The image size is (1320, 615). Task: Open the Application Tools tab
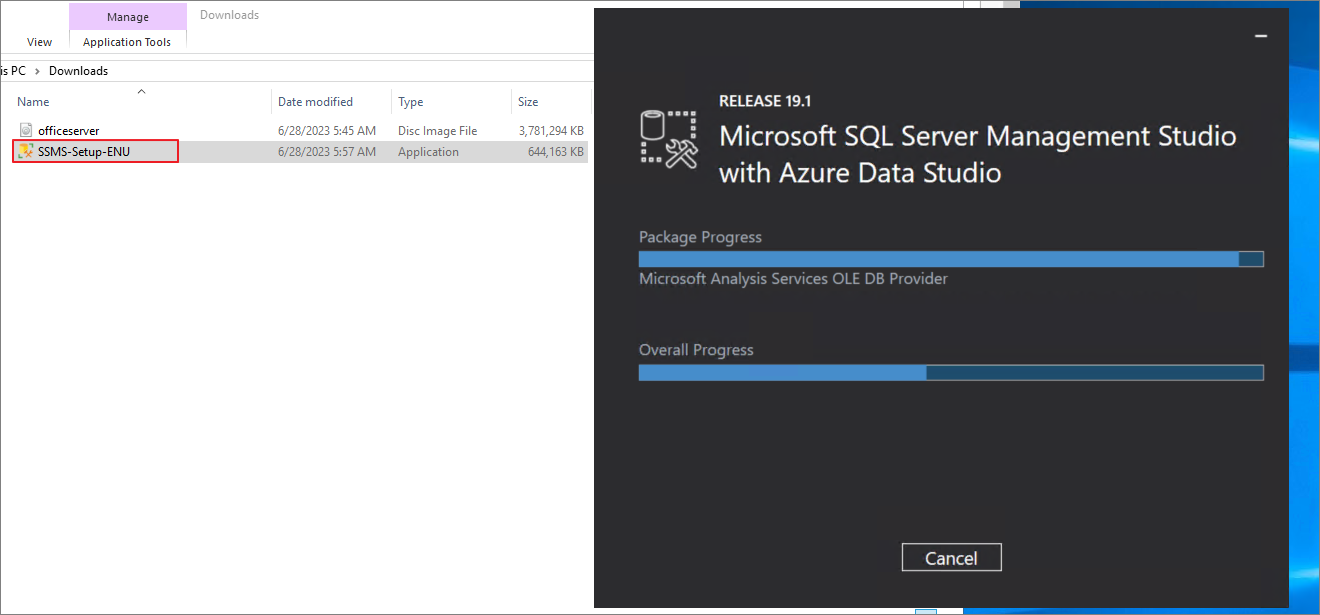point(127,42)
